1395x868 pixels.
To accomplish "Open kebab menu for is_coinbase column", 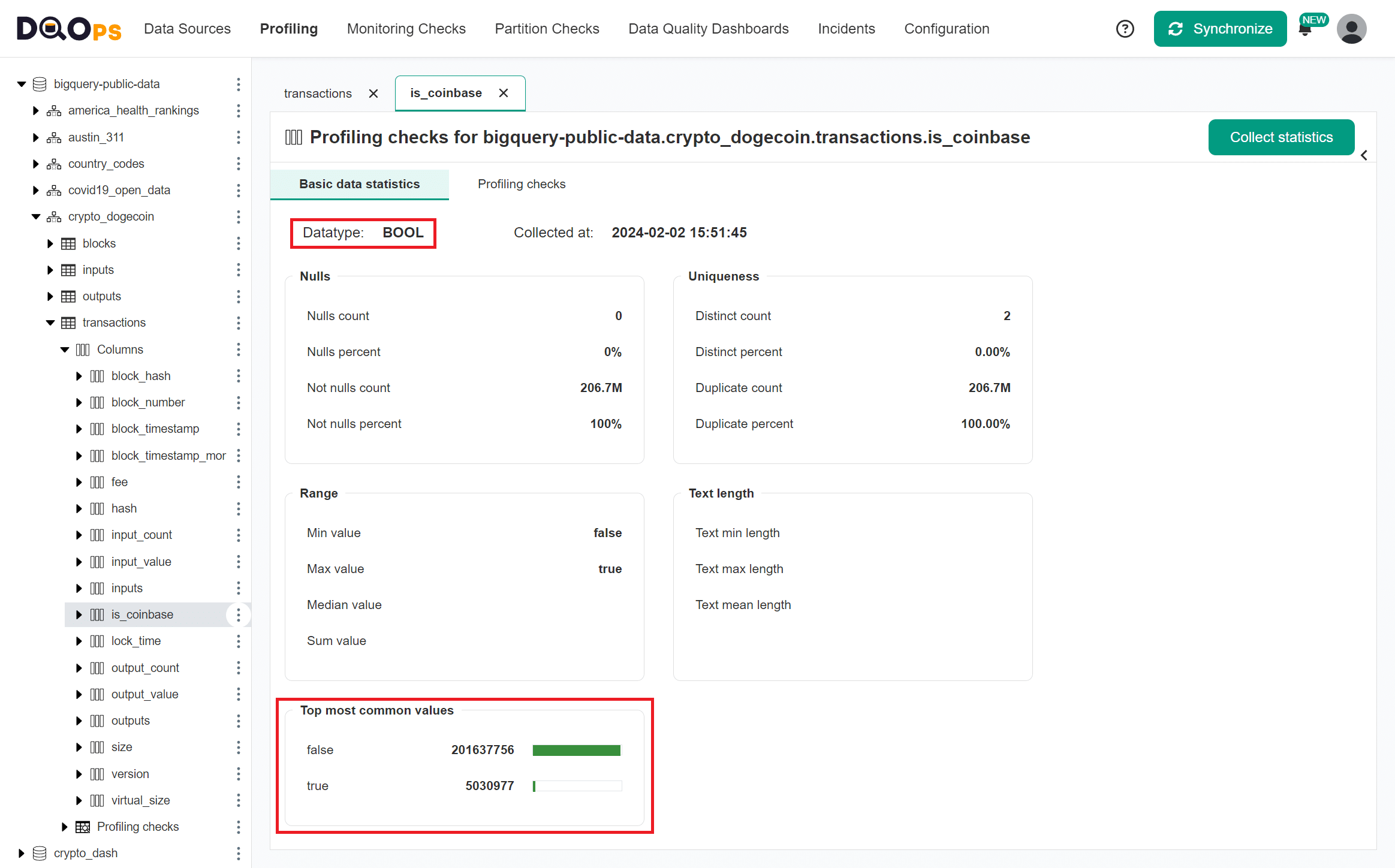I will coord(238,614).
